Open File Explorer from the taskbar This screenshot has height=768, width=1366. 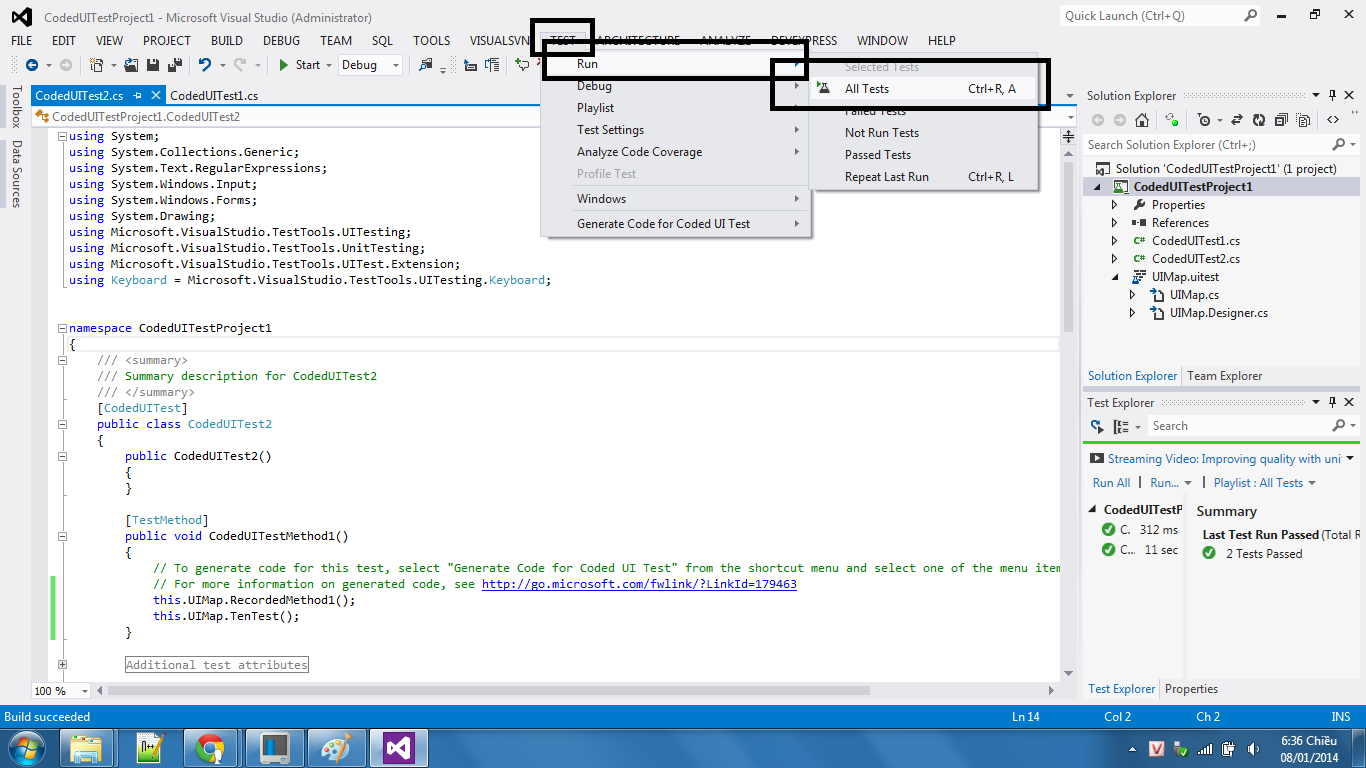point(86,747)
